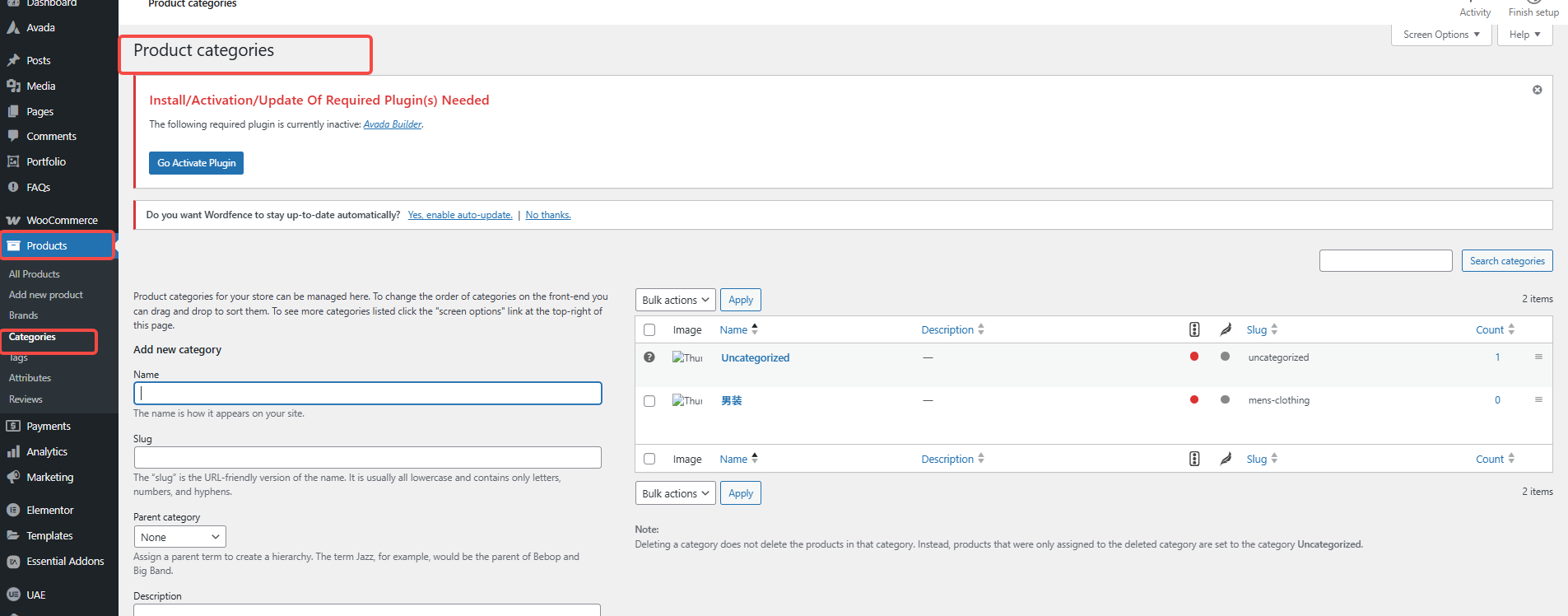Open Marketing megaphone menu item
This screenshot has width=1568, height=616.
pos(13,478)
